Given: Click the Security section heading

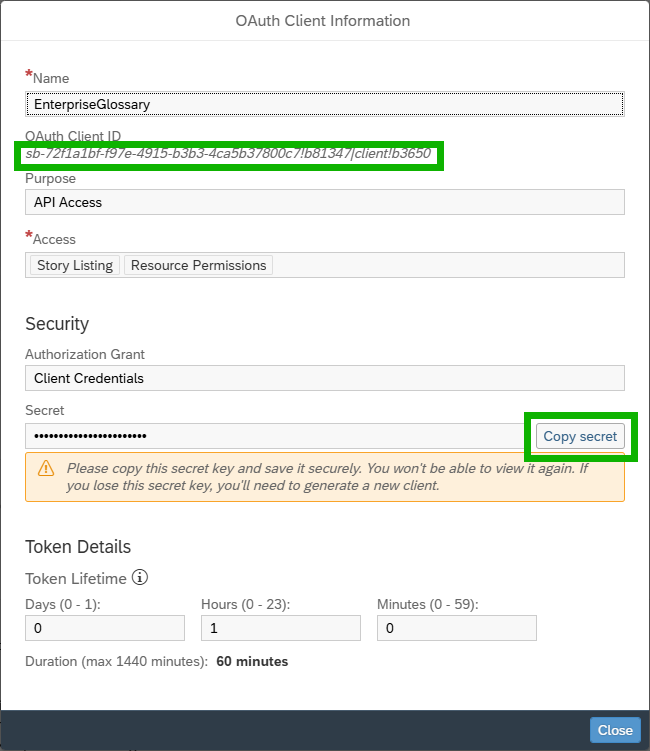Looking at the screenshot, I should (57, 324).
